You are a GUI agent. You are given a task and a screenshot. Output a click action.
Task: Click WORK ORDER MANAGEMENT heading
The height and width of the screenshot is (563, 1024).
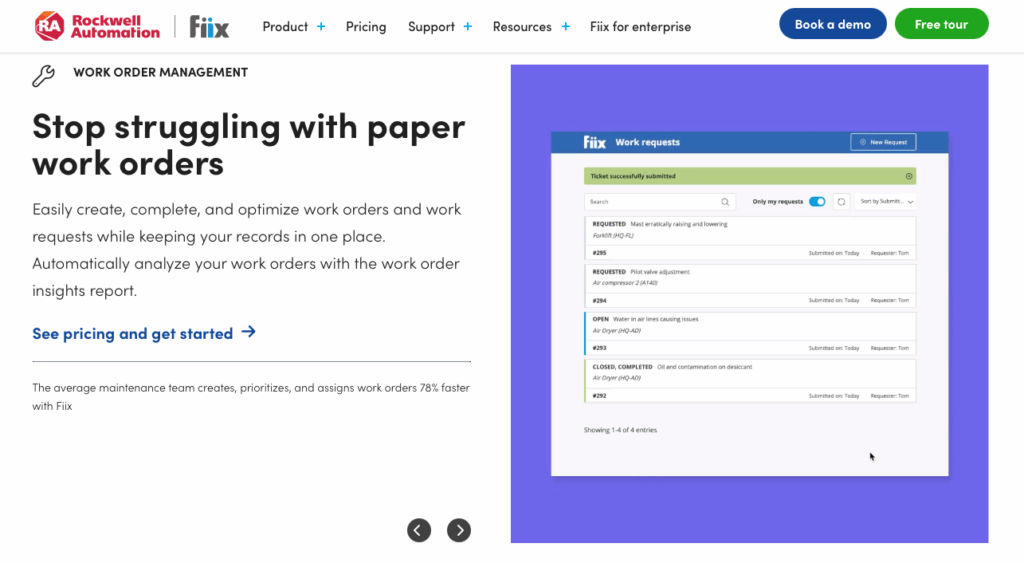(x=161, y=72)
